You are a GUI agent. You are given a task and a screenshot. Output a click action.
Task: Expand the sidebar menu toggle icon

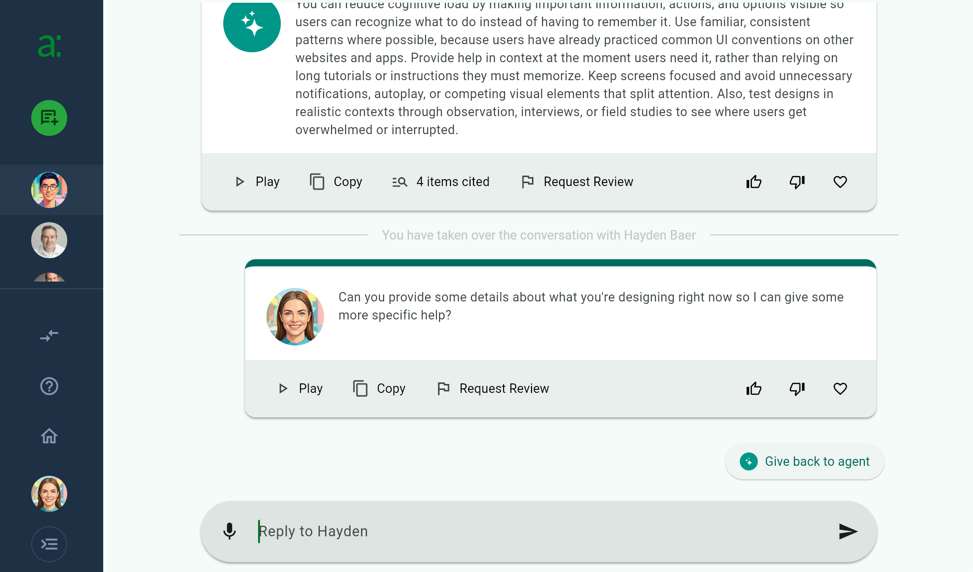(x=49, y=544)
